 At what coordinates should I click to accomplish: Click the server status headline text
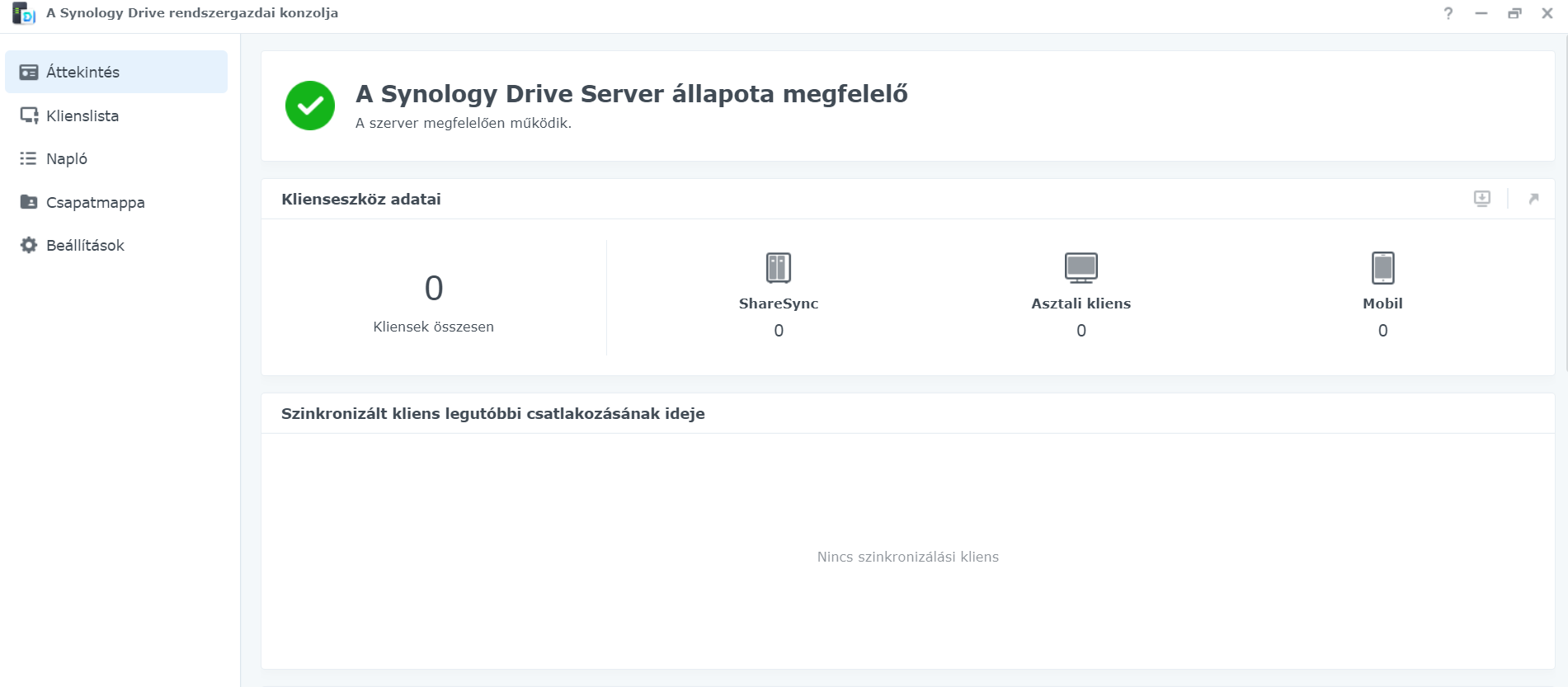click(x=632, y=94)
